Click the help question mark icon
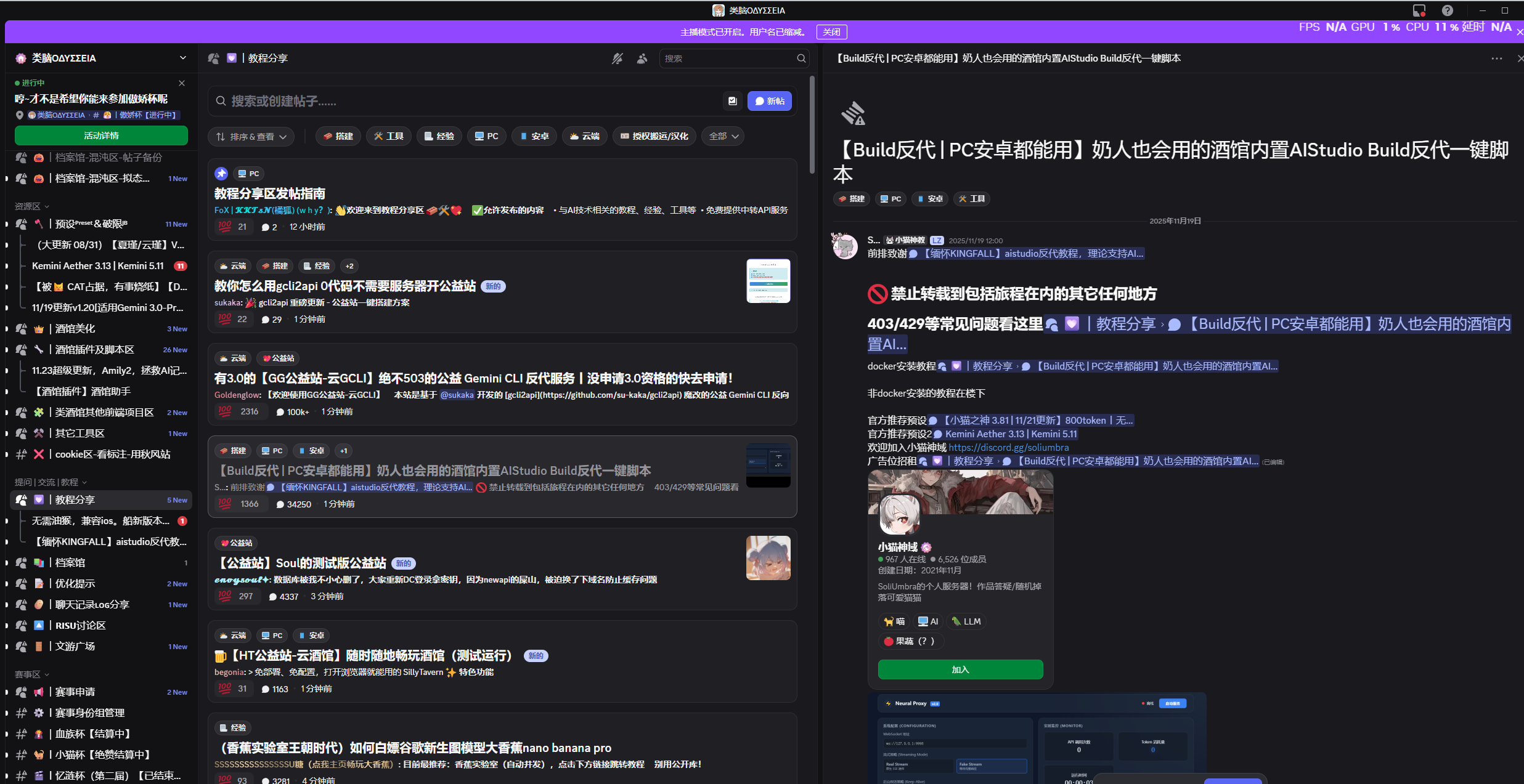 tap(1448, 10)
